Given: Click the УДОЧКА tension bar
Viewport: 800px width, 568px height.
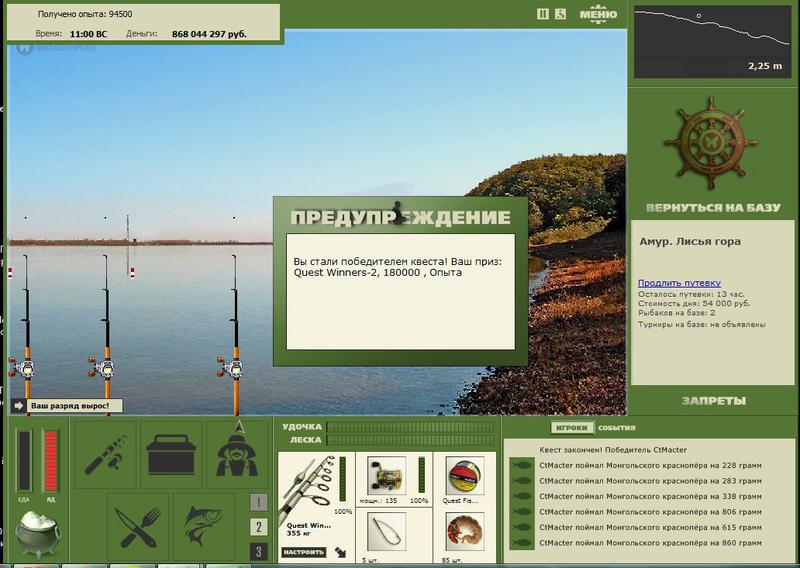Looking at the screenshot, I should tap(410, 427).
